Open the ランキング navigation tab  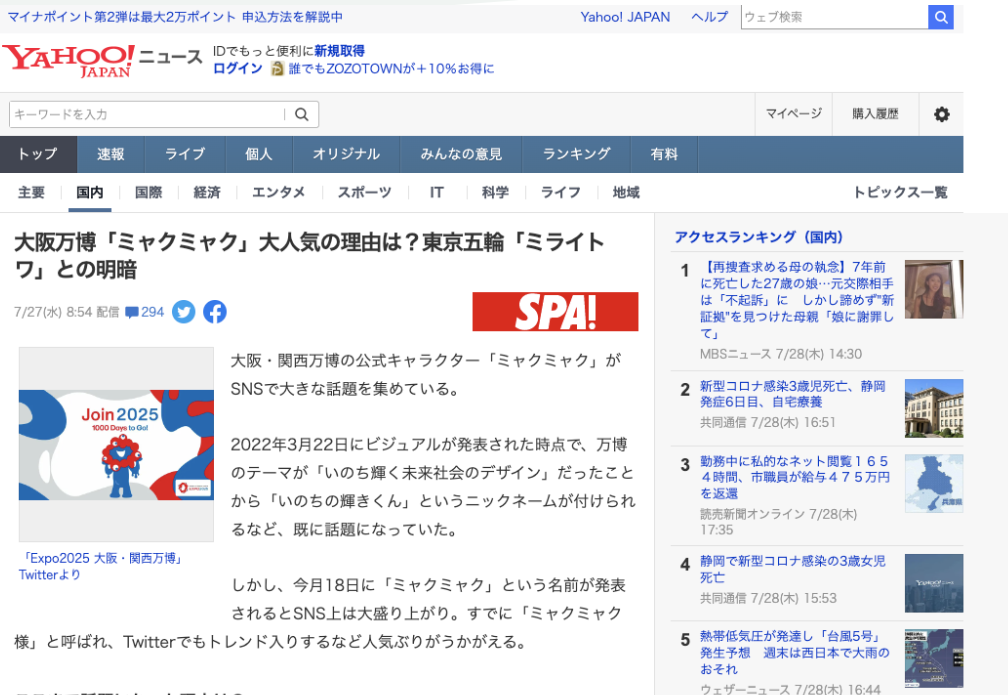pyautogui.click(x=577, y=154)
